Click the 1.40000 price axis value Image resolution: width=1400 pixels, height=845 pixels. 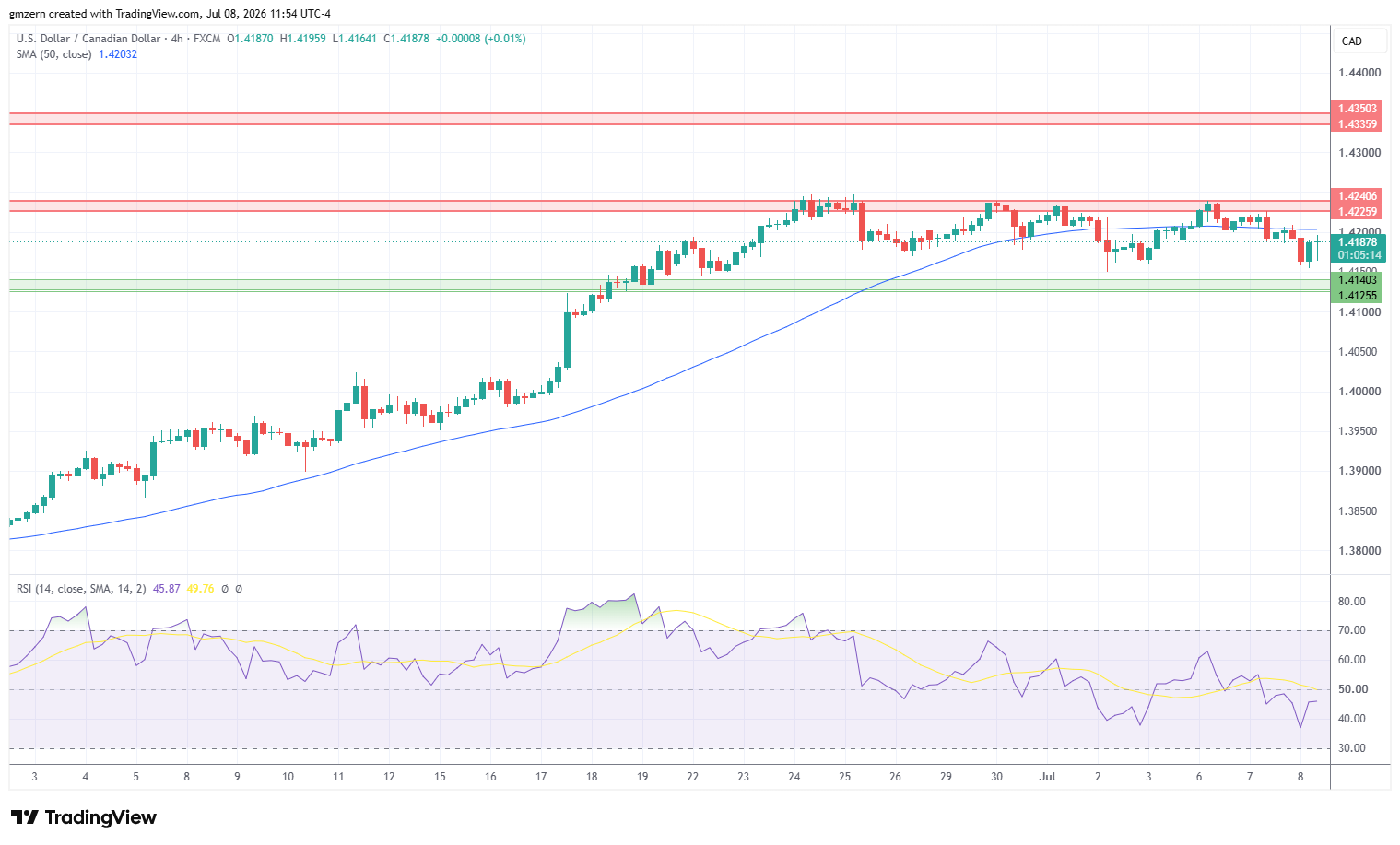(x=1359, y=392)
